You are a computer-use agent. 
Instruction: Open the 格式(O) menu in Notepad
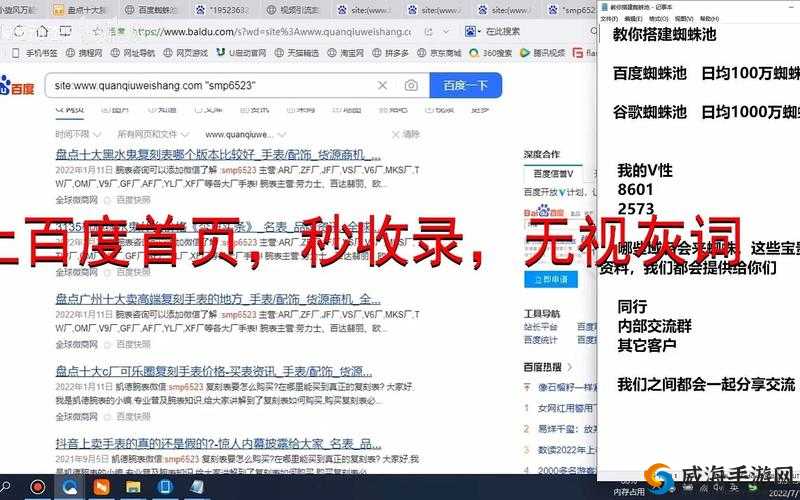click(x=659, y=18)
